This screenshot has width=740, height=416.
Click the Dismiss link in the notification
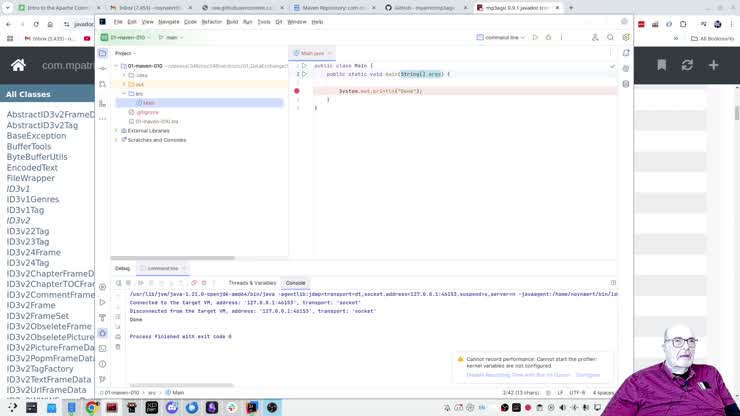[588, 375]
